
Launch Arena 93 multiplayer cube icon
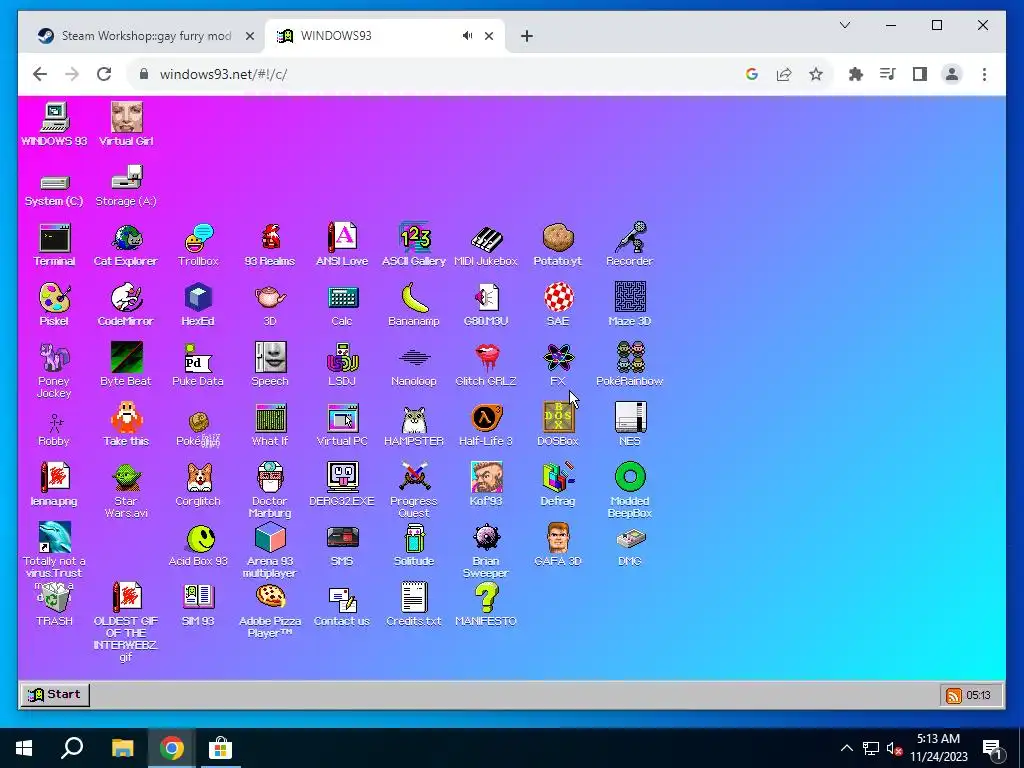pyautogui.click(x=270, y=538)
